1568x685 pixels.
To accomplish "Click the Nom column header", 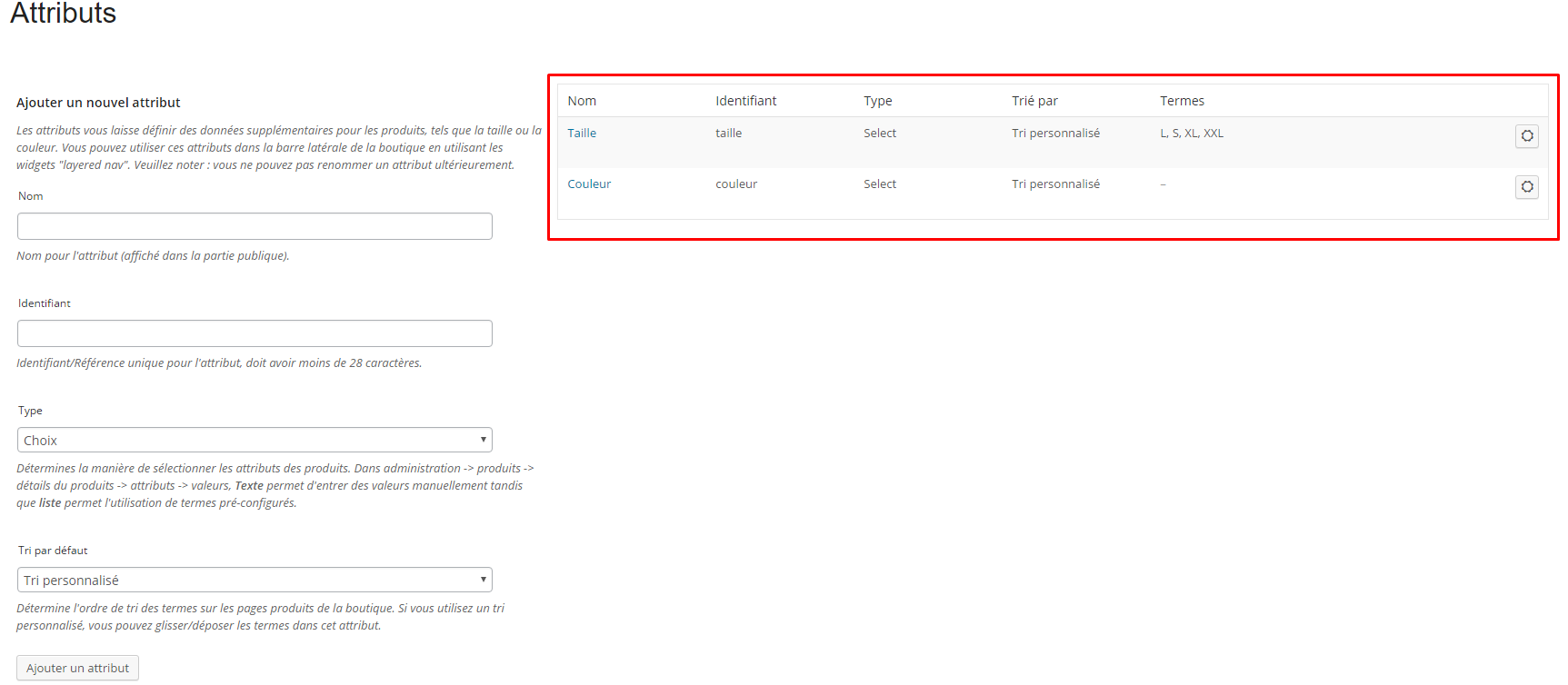I will [582, 101].
